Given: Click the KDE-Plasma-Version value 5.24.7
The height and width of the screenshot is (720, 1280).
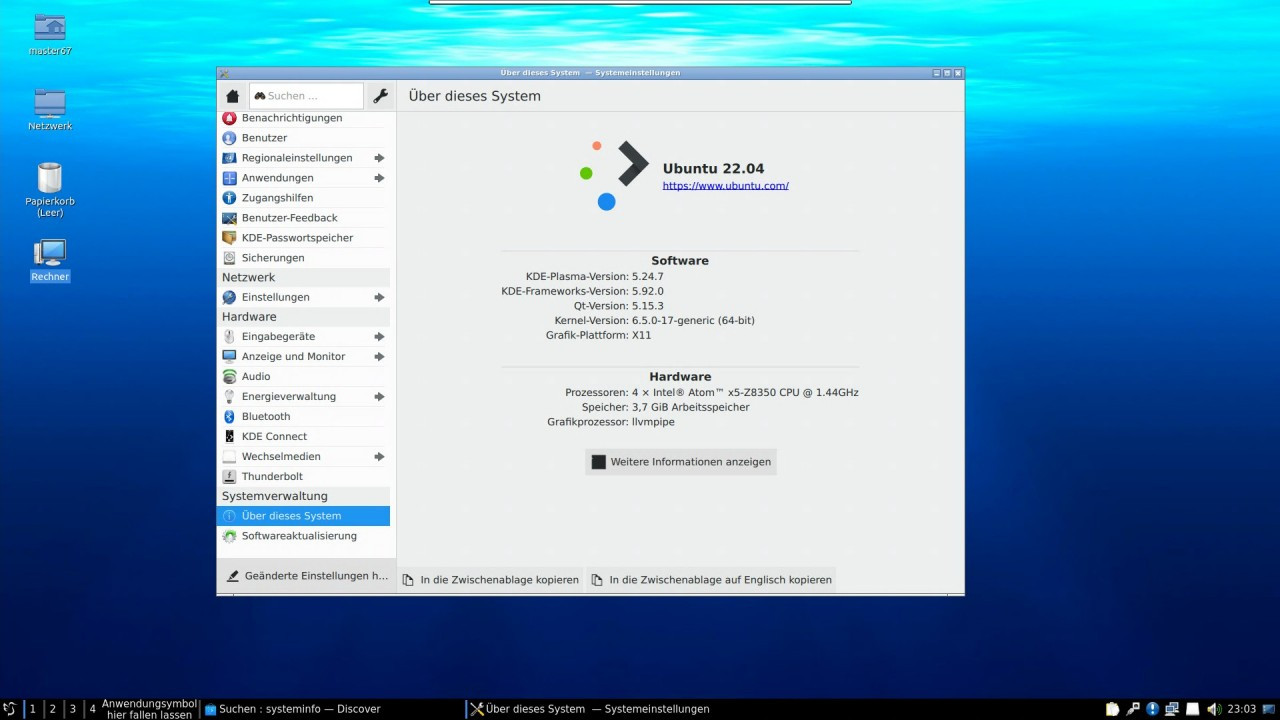Looking at the screenshot, I should tap(648, 277).
